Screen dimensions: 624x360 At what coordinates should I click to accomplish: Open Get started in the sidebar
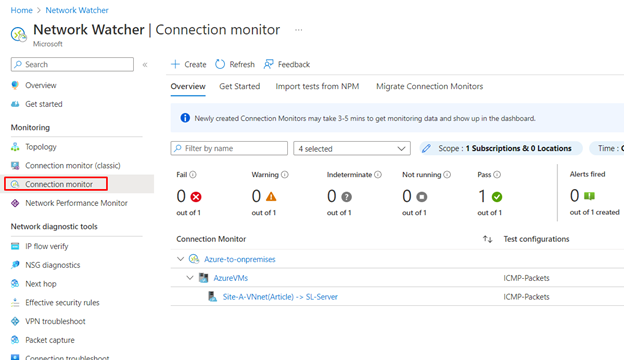[x=43, y=104]
